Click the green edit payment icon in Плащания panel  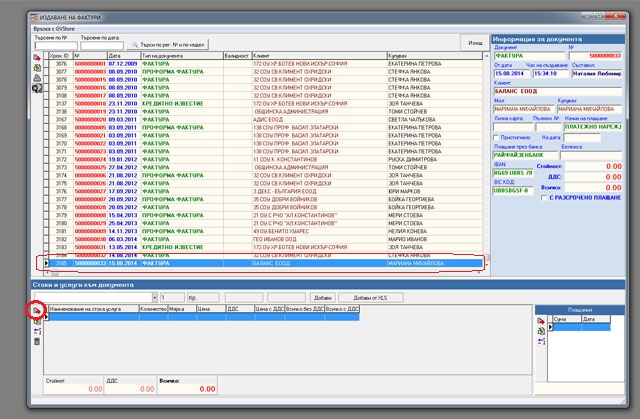(x=541, y=331)
